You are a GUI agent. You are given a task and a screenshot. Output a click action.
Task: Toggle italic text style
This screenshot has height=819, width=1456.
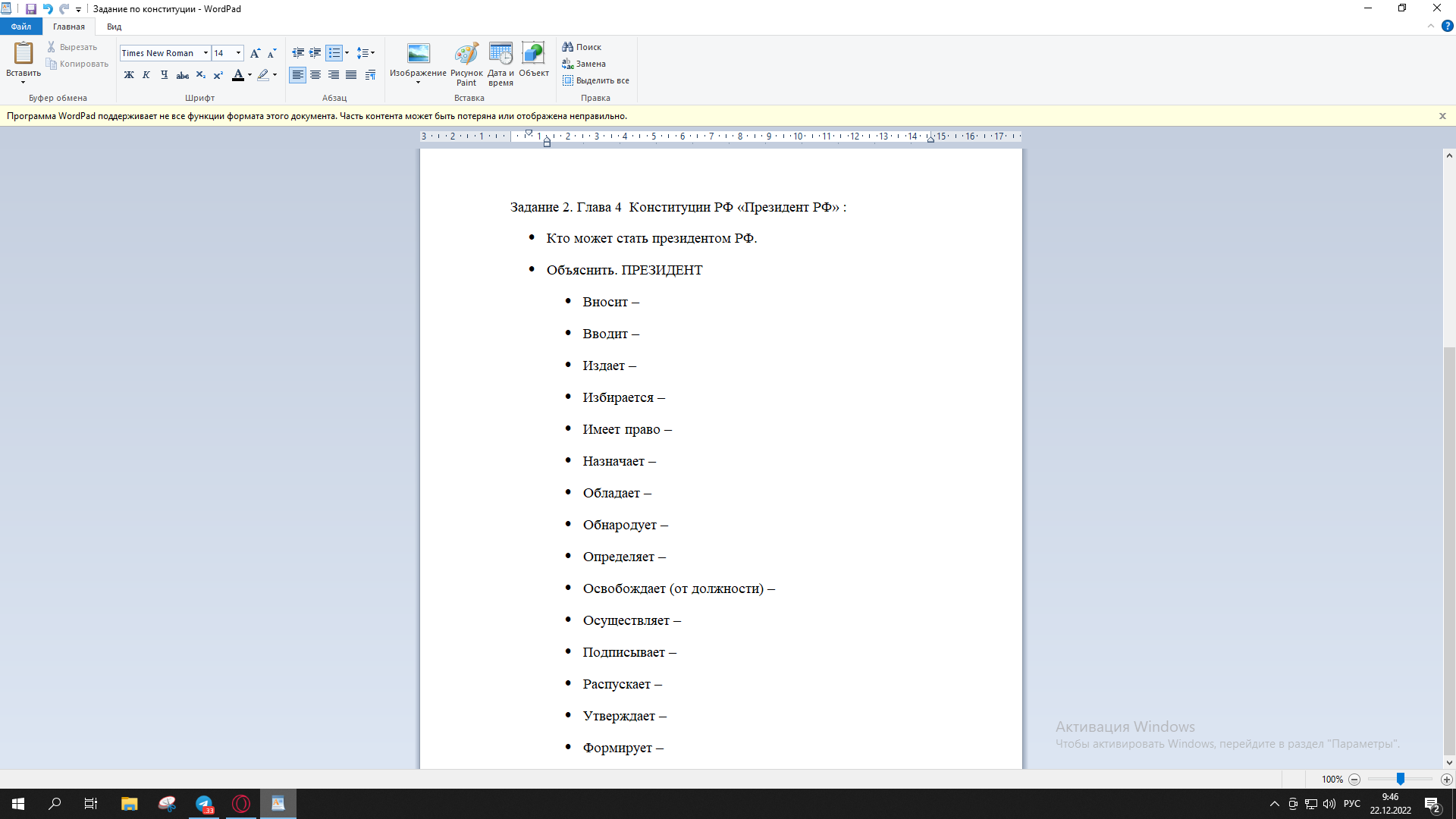point(146,75)
